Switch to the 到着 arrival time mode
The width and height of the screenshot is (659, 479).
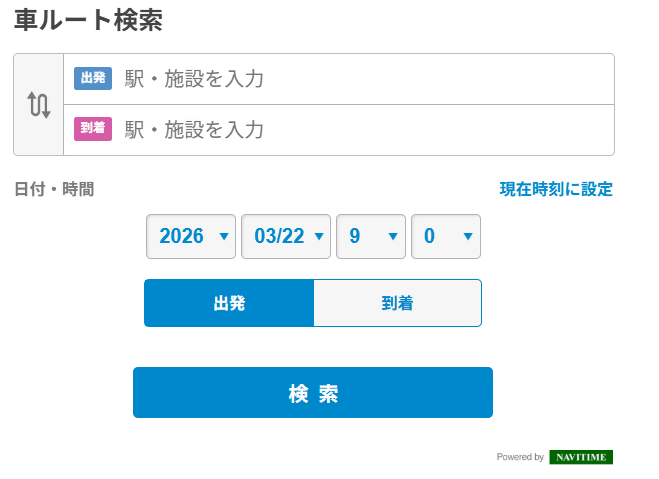point(397,303)
